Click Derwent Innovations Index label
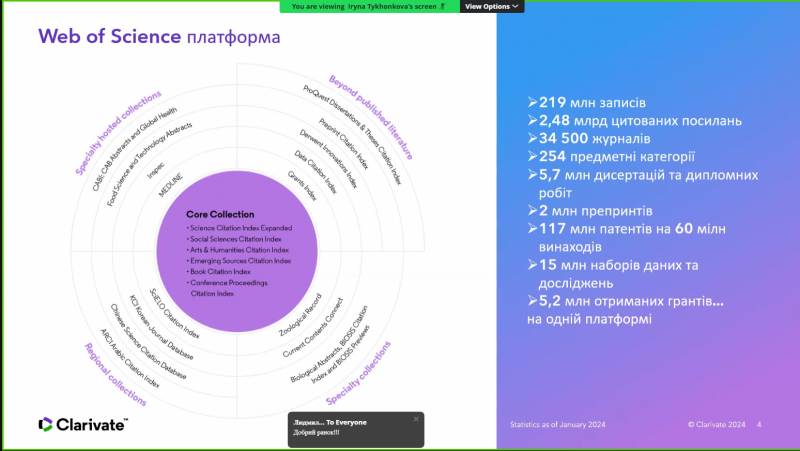The height and width of the screenshot is (451, 800). pos(328,159)
